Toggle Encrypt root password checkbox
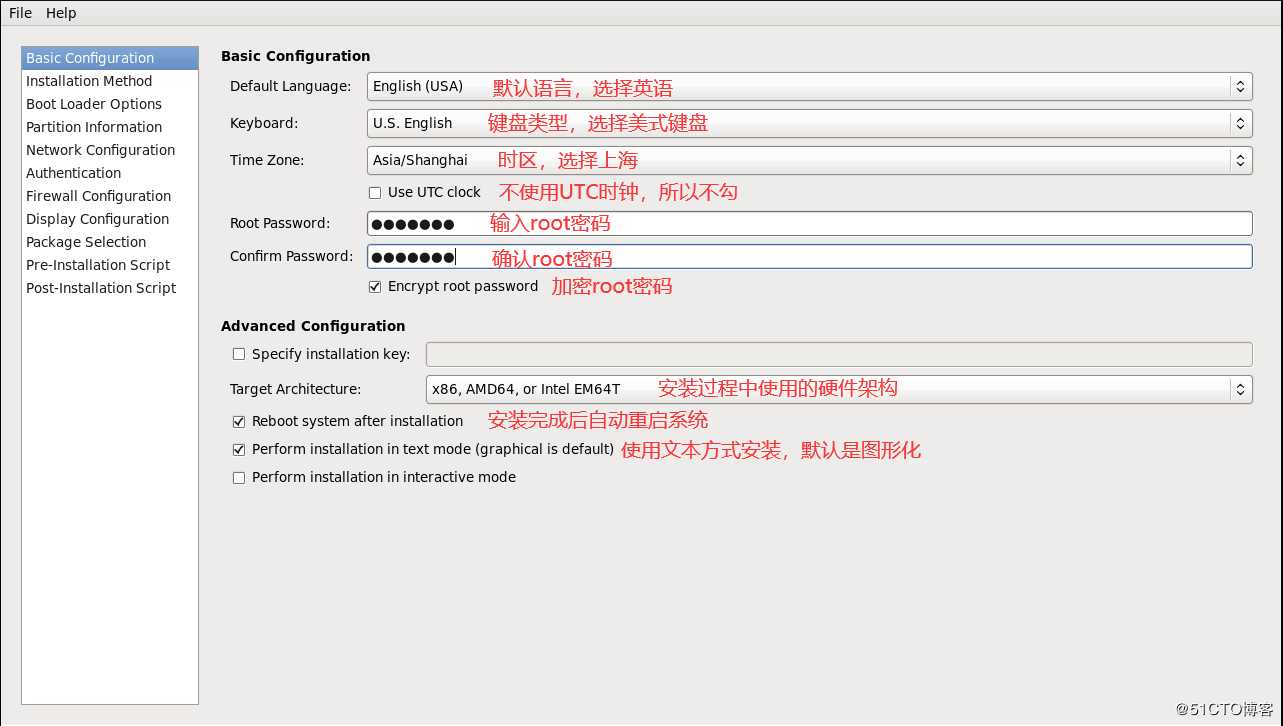 (x=375, y=287)
